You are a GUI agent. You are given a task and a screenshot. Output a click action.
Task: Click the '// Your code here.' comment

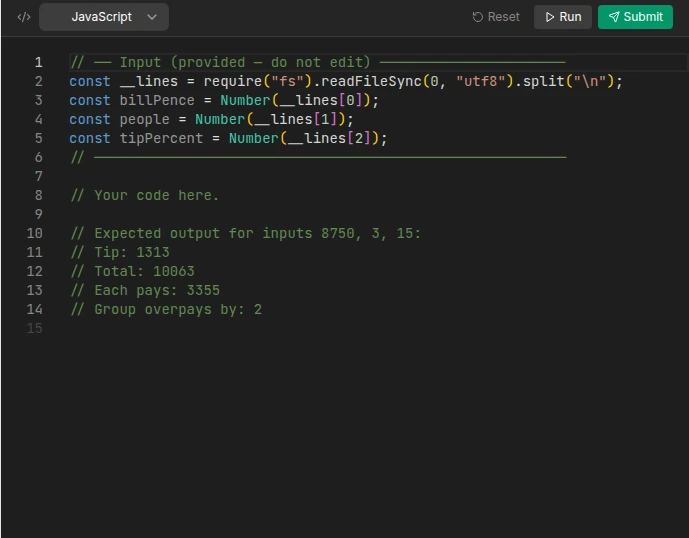pyautogui.click(x=145, y=195)
